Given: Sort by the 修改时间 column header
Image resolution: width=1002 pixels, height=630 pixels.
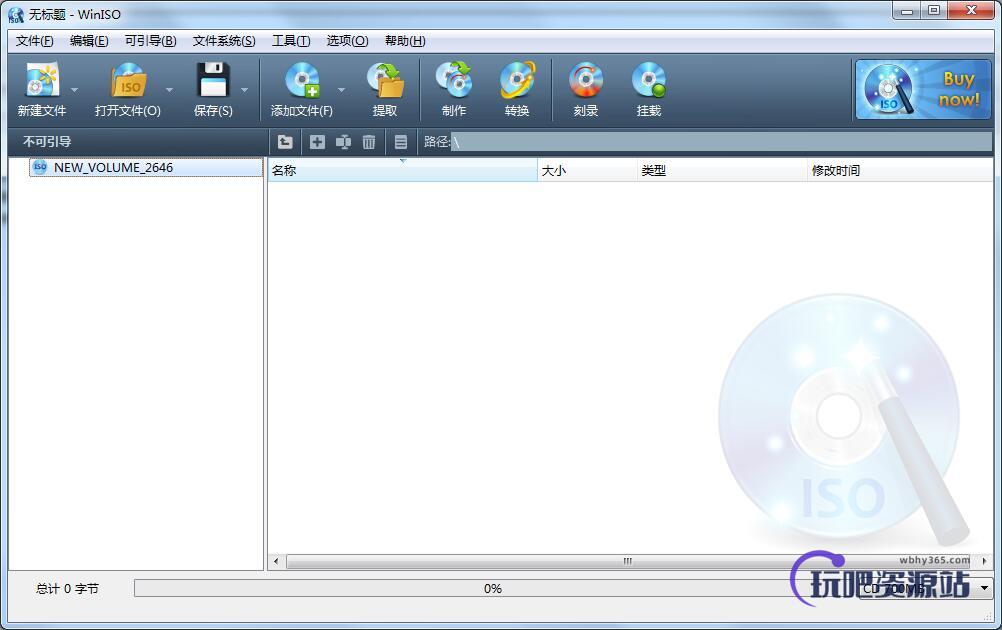Looking at the screenshot, I should 900,171.
